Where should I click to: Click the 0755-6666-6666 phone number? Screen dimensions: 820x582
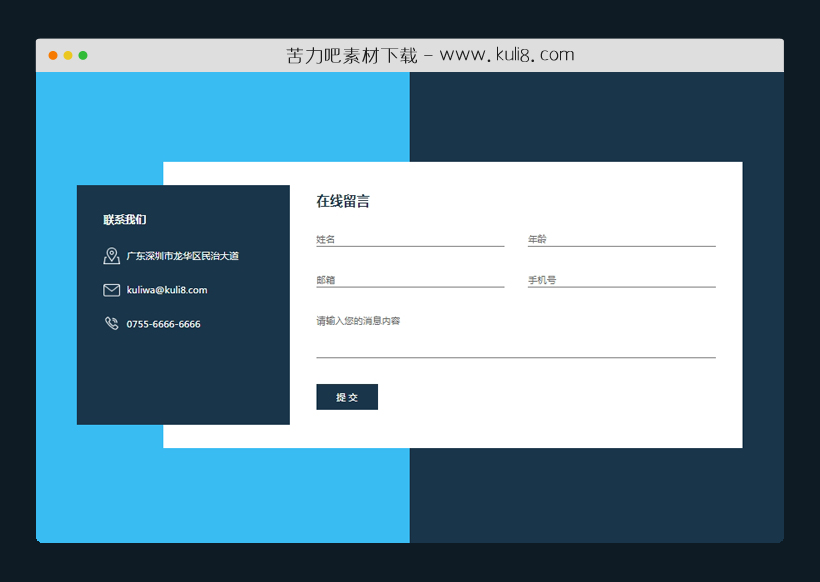pos(163,323)
